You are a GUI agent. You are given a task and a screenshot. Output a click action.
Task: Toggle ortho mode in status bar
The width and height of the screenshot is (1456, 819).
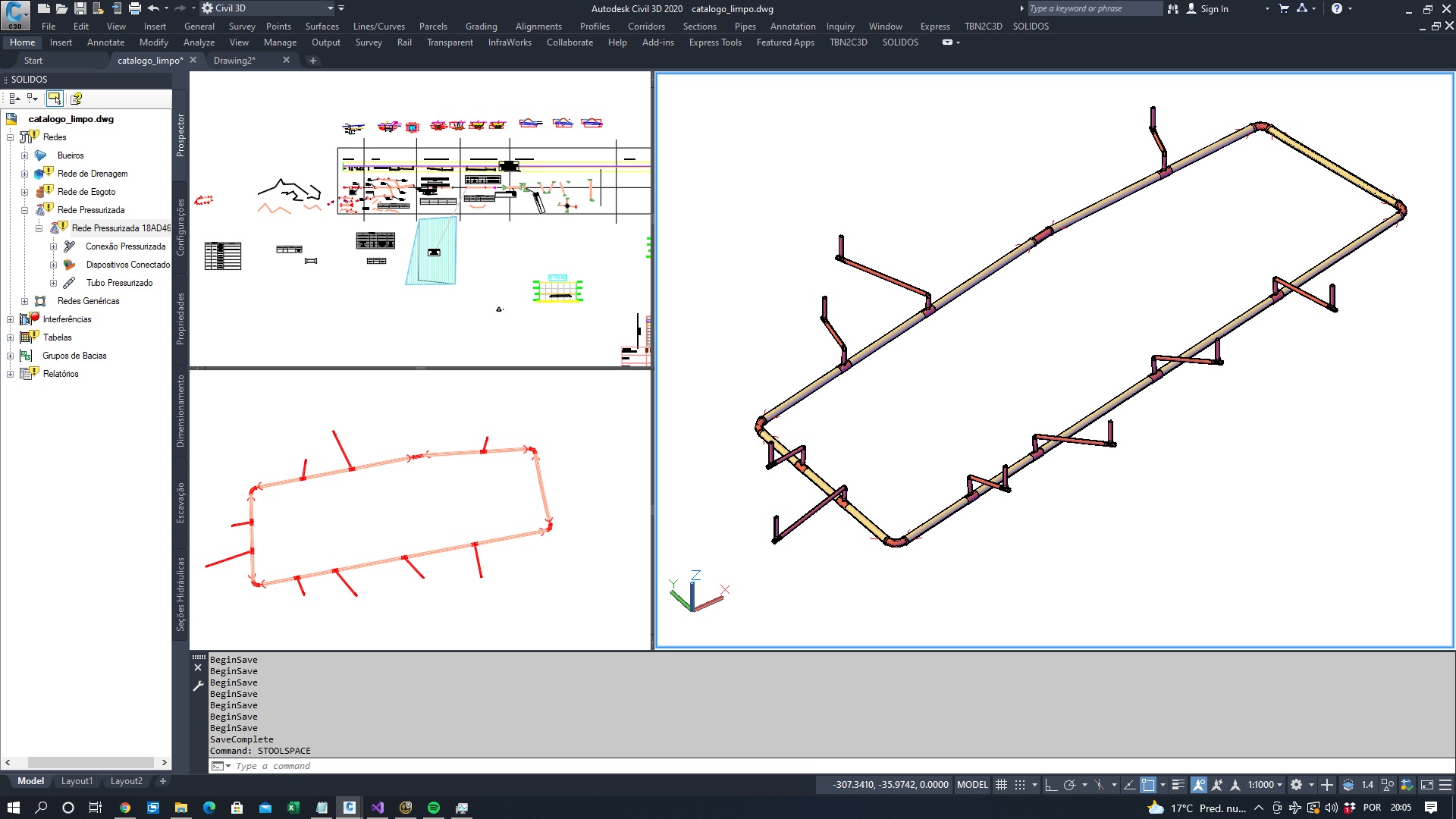tap(1050, 785)
